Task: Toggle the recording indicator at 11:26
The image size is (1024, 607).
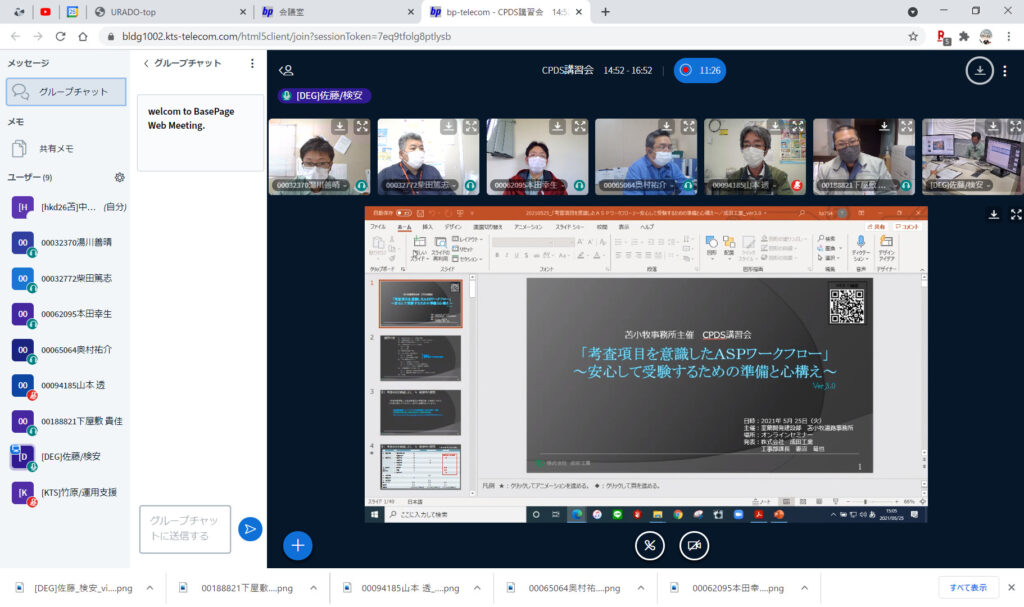Action: coord(699,71)
